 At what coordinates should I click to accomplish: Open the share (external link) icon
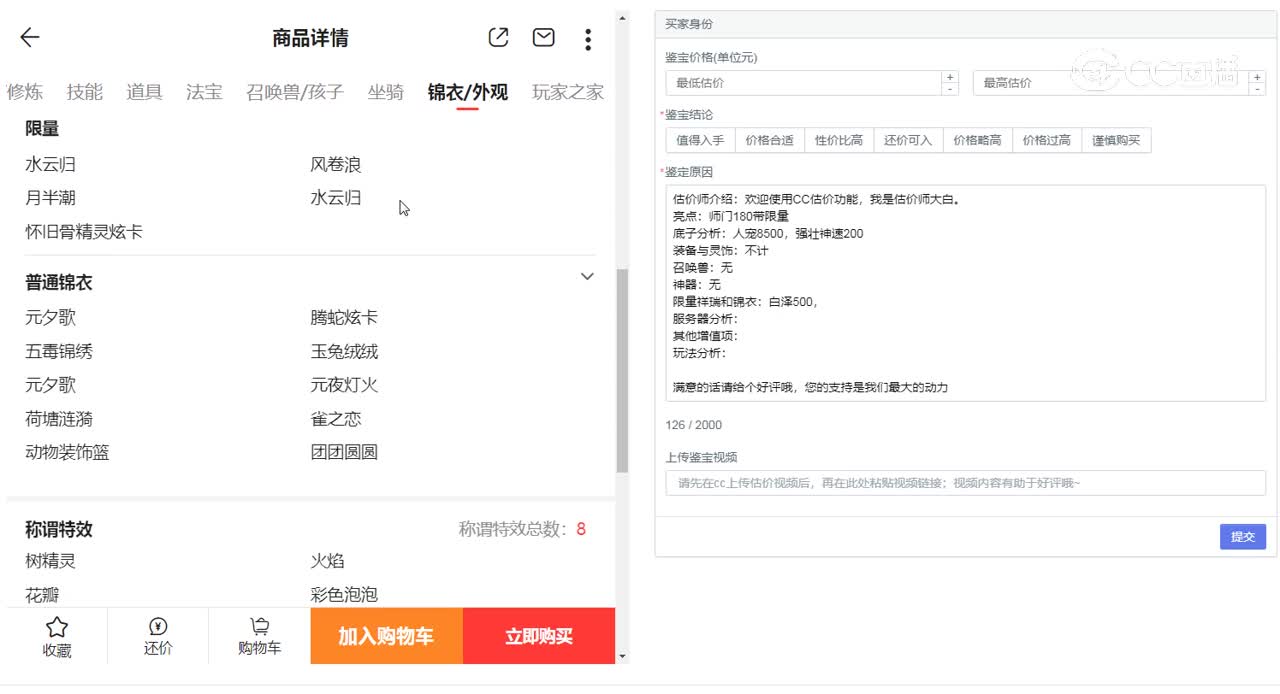497,37
